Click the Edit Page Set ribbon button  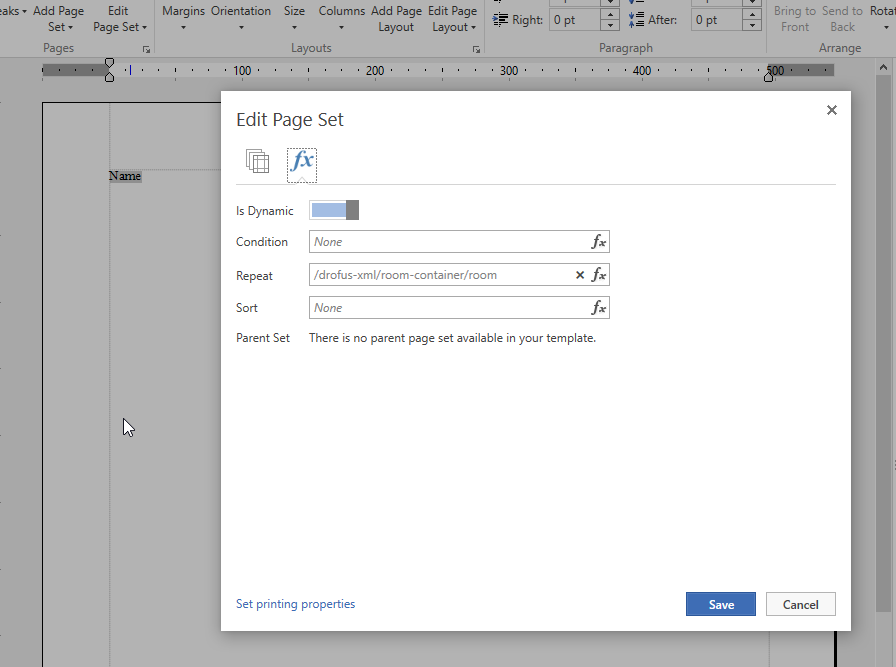119,18
